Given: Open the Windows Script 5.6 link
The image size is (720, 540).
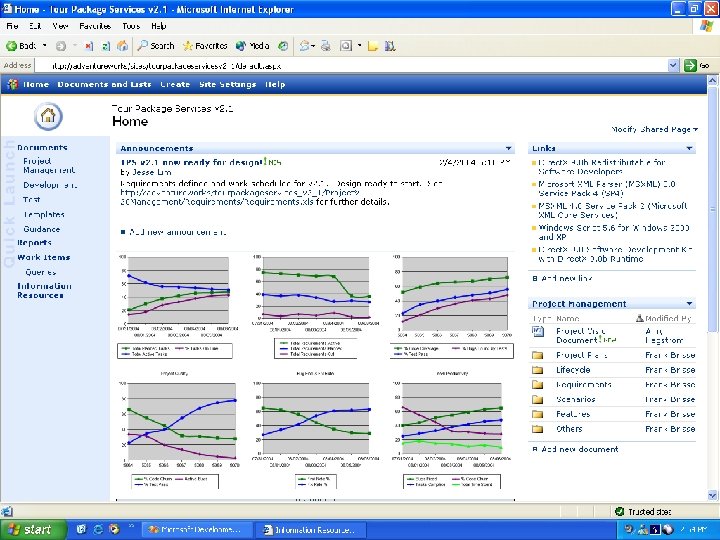Looking at the screenshot, I should [613, 232].
